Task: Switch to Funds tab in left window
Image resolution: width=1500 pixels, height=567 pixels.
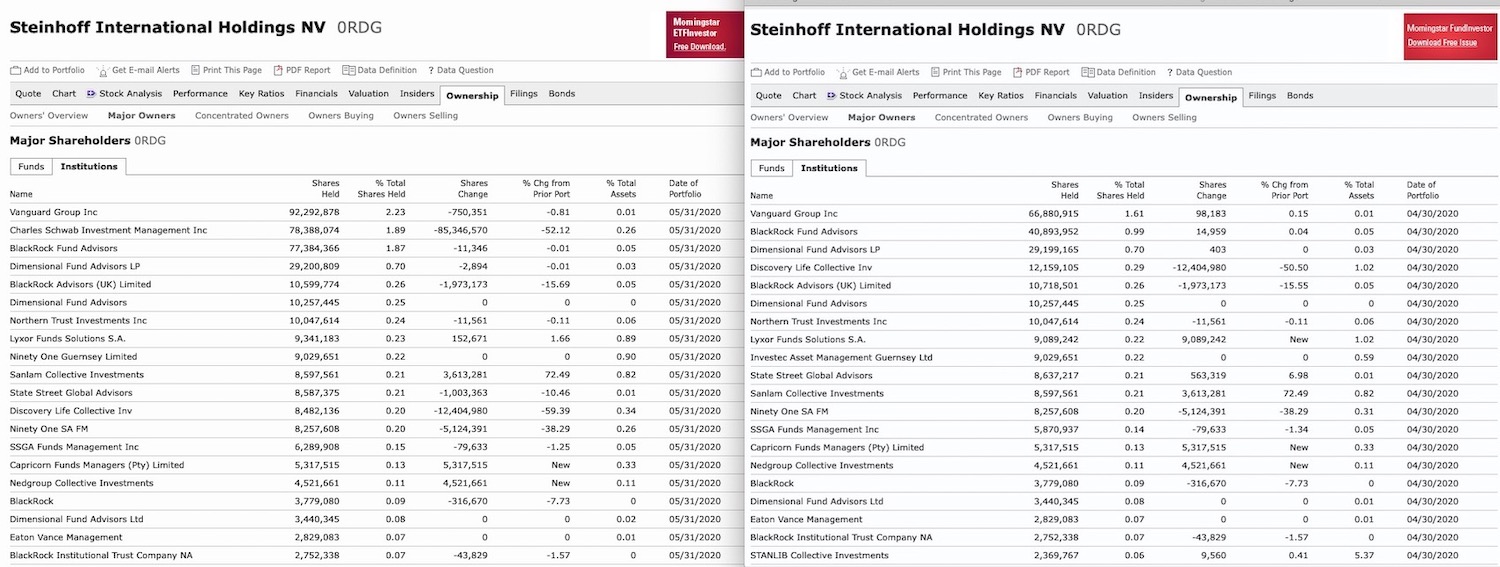Action: 31,166
